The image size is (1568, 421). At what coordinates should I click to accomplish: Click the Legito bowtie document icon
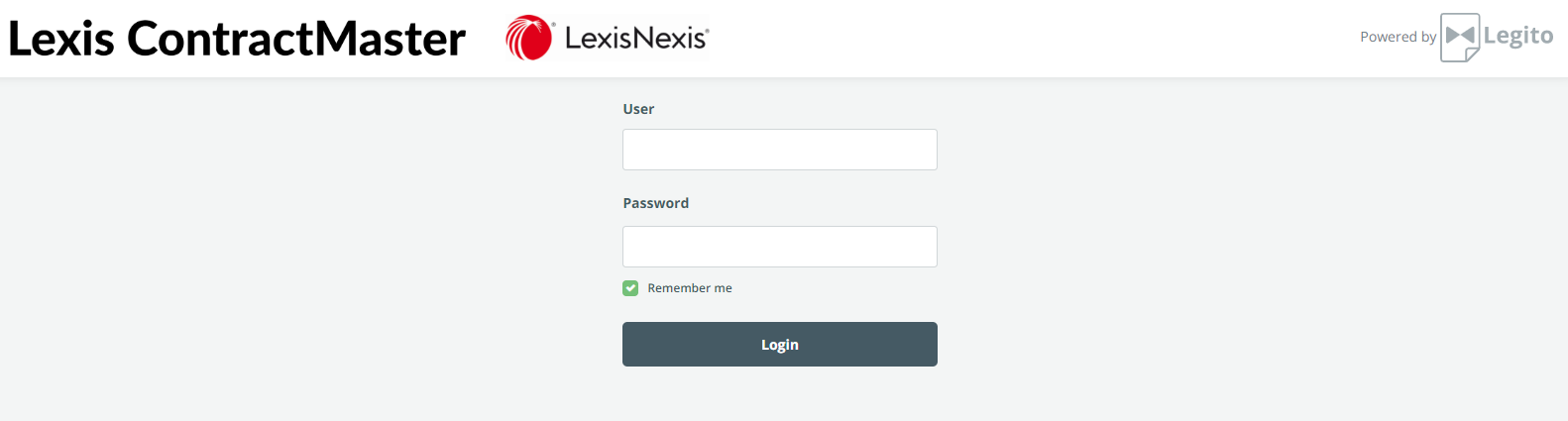coord(1460,38)
